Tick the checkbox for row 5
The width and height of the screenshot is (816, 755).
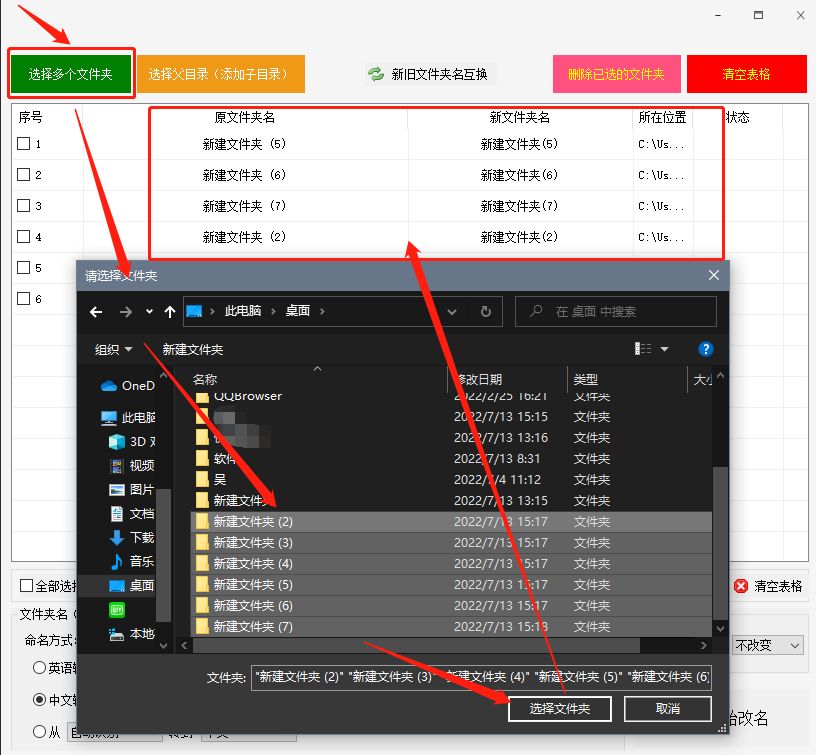23,267
